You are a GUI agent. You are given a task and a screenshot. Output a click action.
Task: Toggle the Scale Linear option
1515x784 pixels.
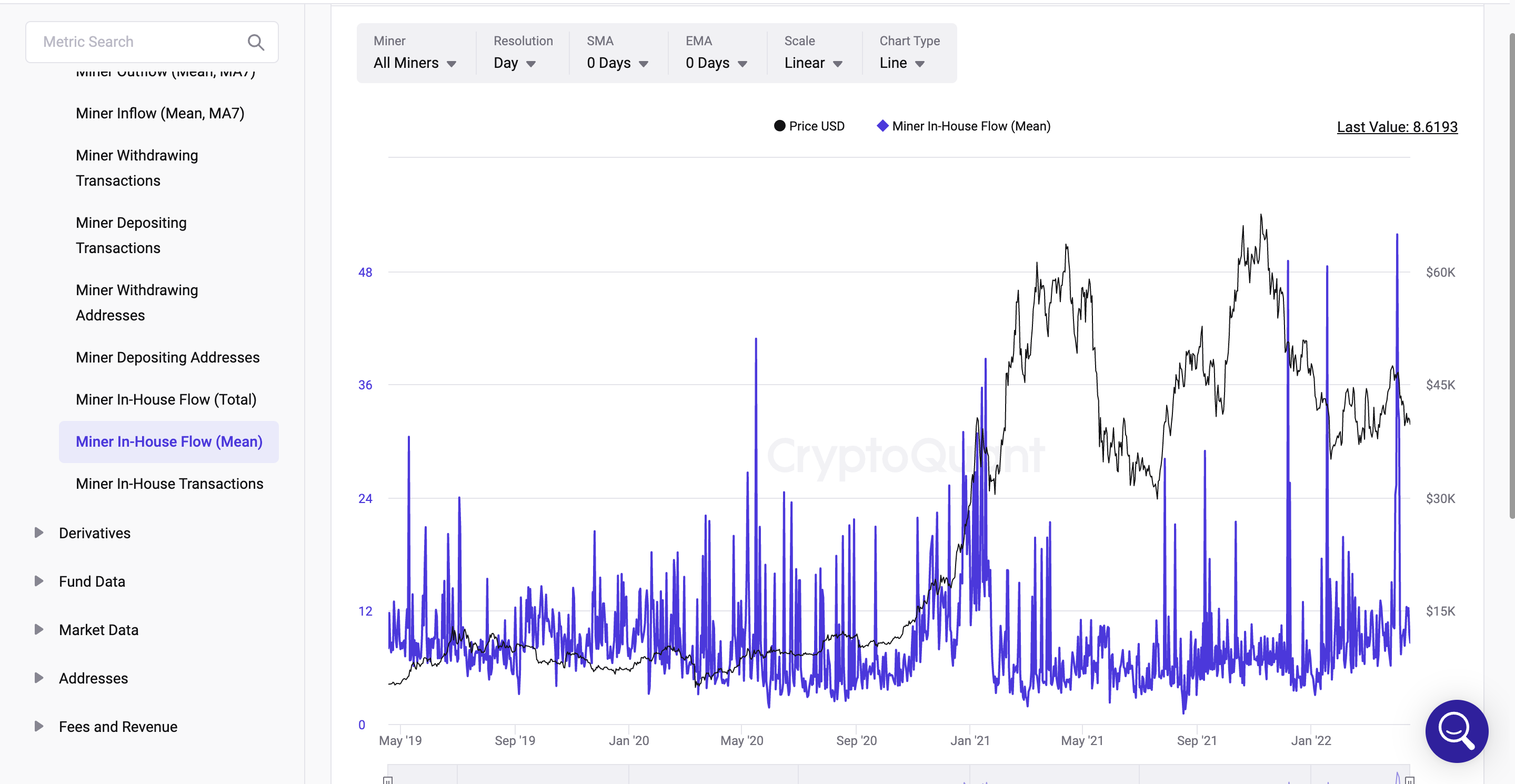coord(813,63)
